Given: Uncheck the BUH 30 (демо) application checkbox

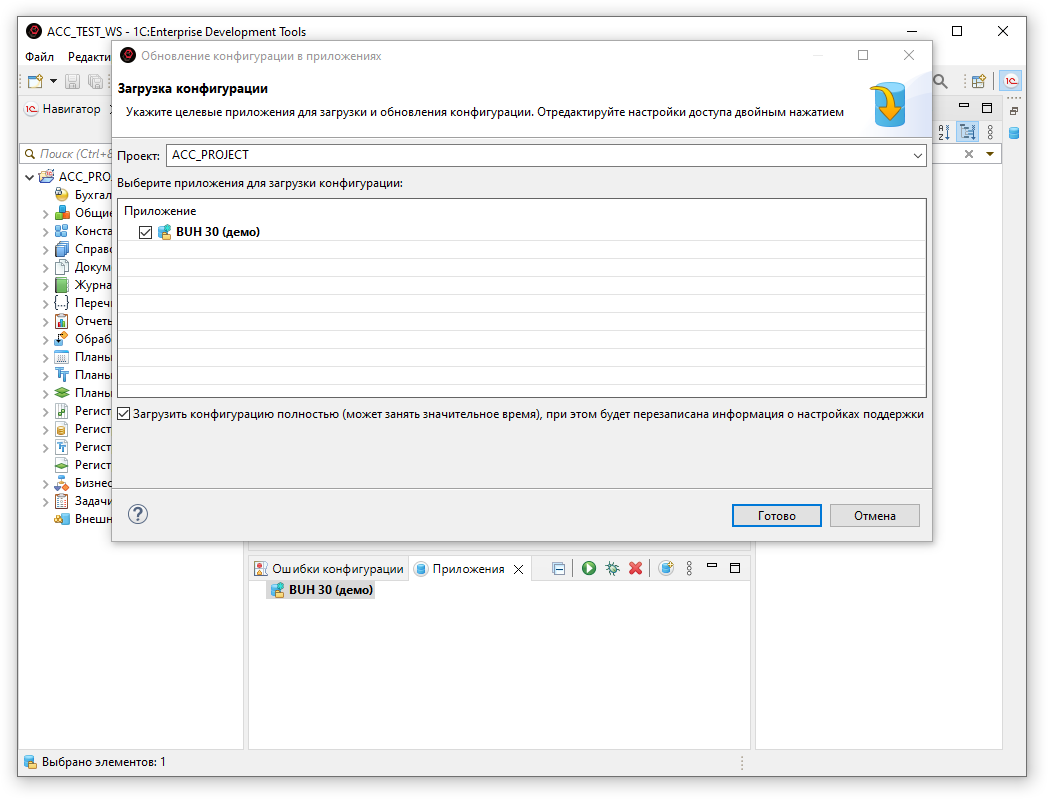Looking at the screenshot, I should 145,232.
